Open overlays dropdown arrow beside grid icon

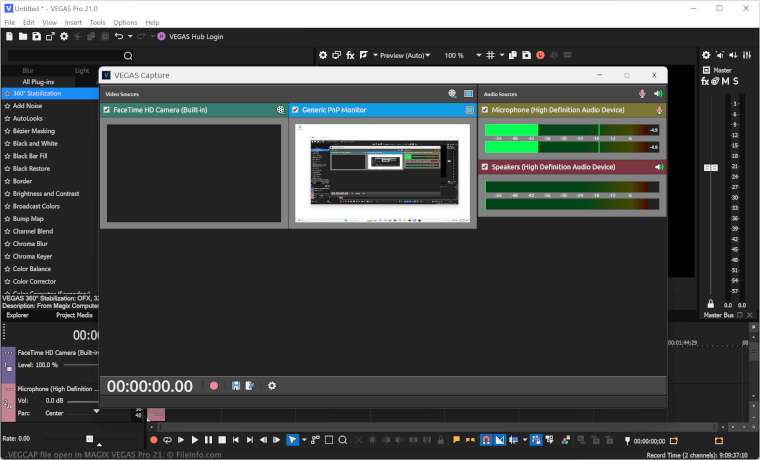(502, 55)
